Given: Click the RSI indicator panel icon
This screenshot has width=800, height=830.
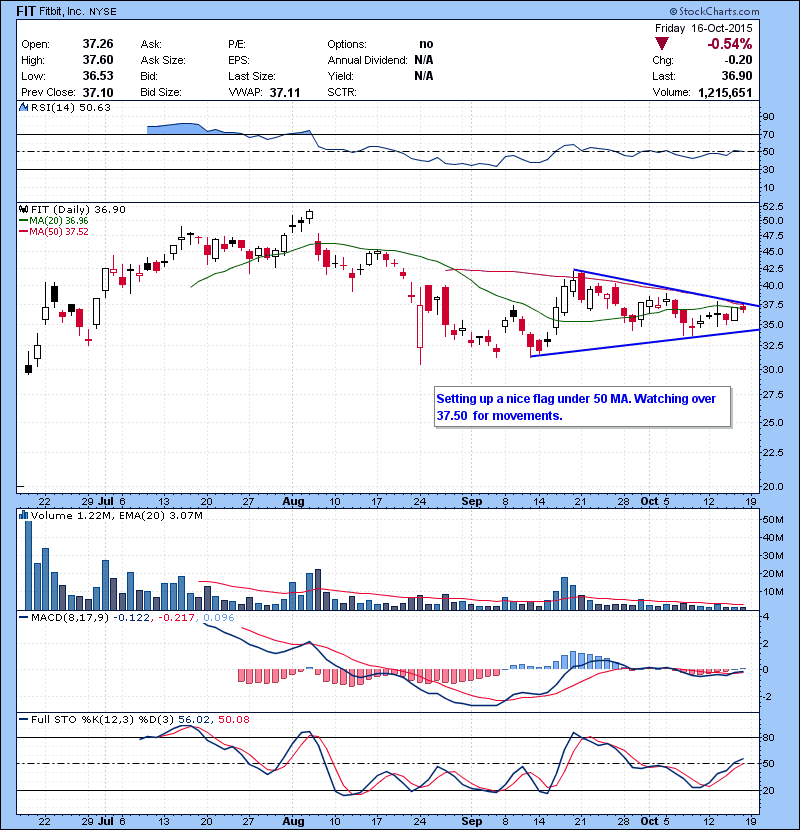Looking at the screenshot, I should click(23, 107).
